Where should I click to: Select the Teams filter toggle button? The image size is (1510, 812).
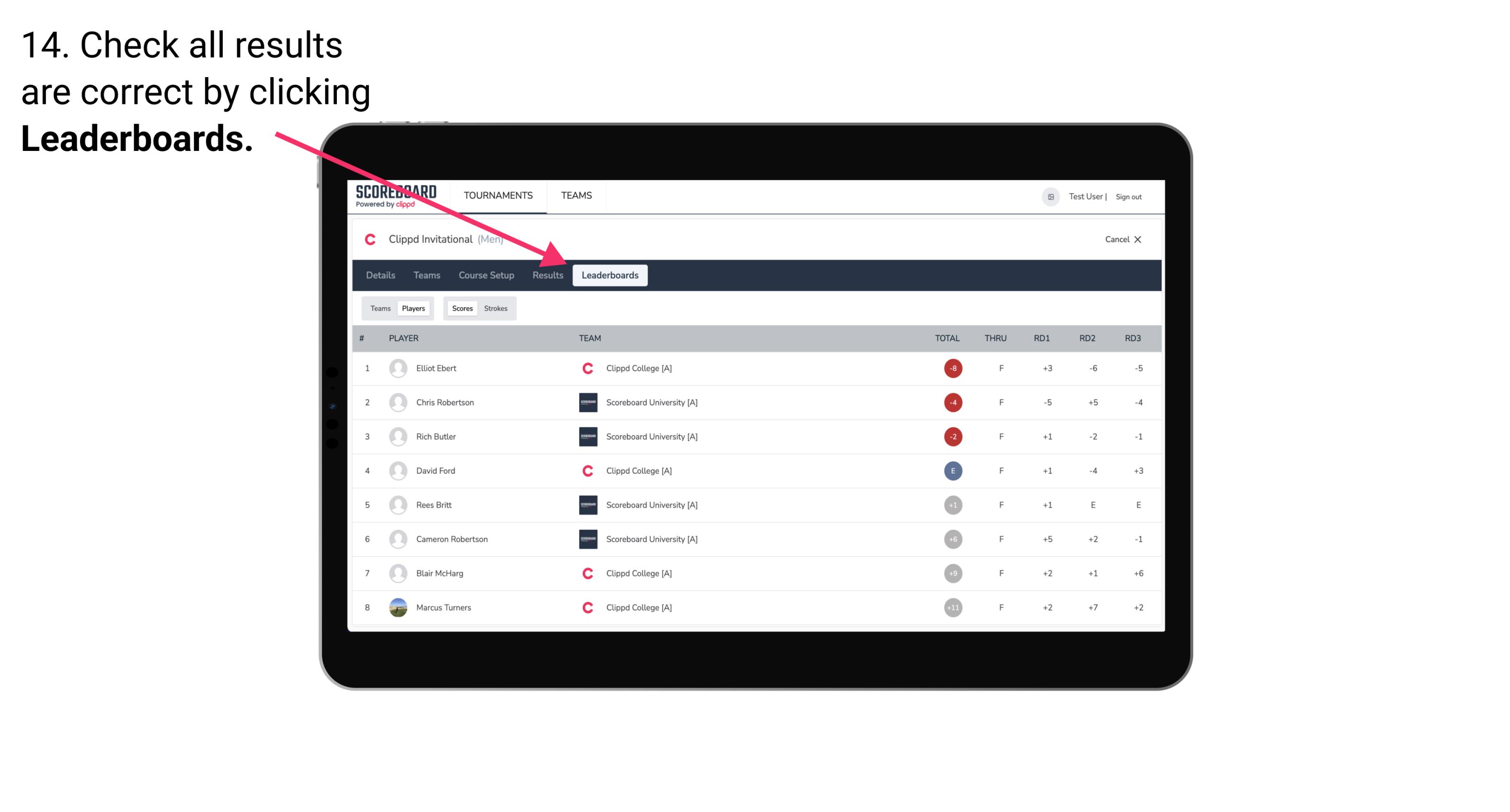pos(379,308)
